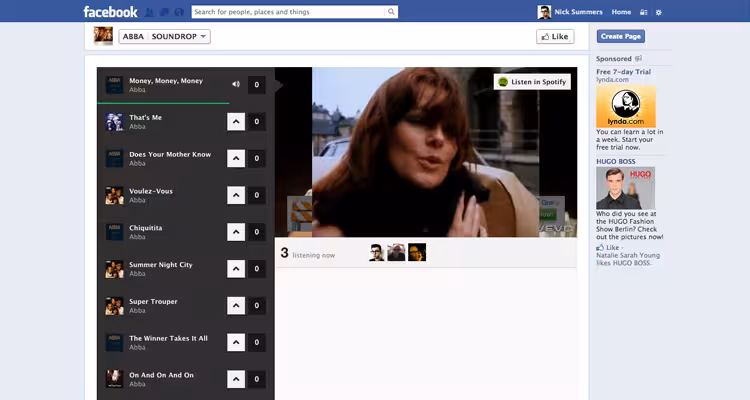Click the HUGO BOSS ad image
This screenshot has width=750, height=400.
click(625, 188)
